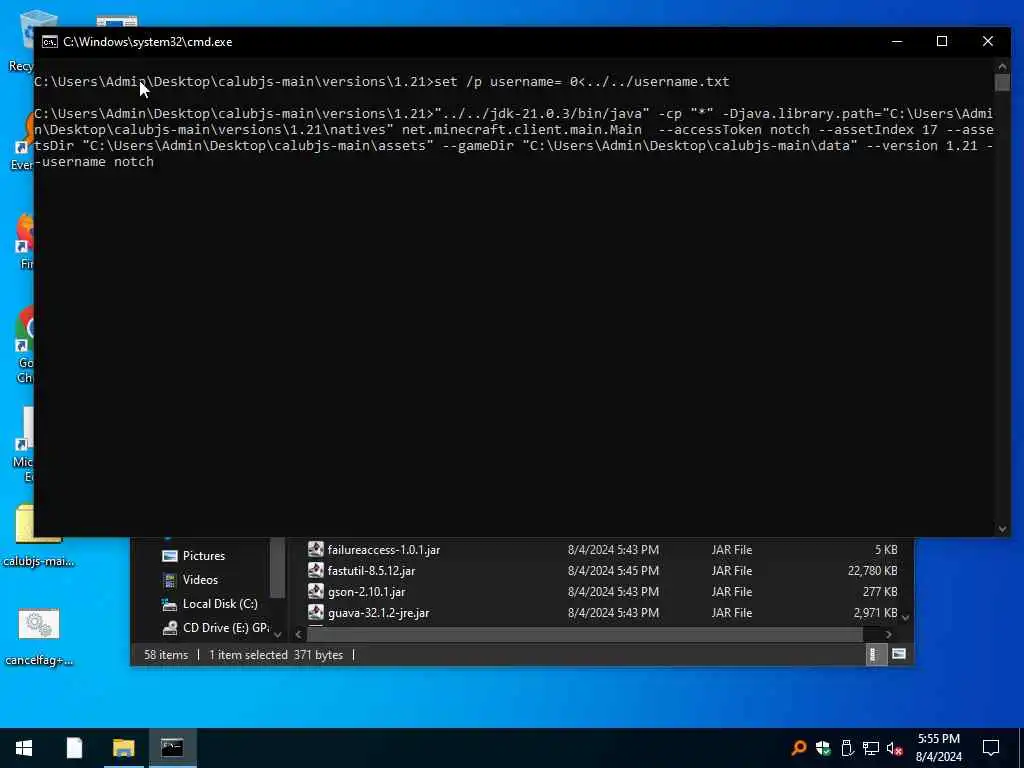This screenshot has width=1024, height=768.
Task: Click the navigation pane vertical scrollbar thumb
Action: pos(278,568)
